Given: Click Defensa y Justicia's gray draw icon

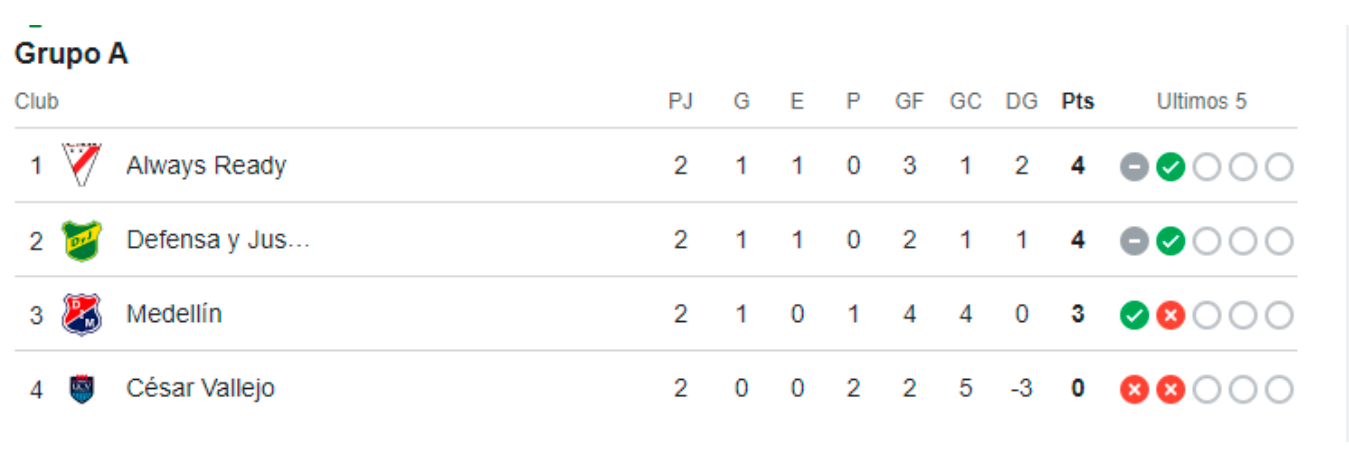Looking at the screenshot, I should 1134,241.
